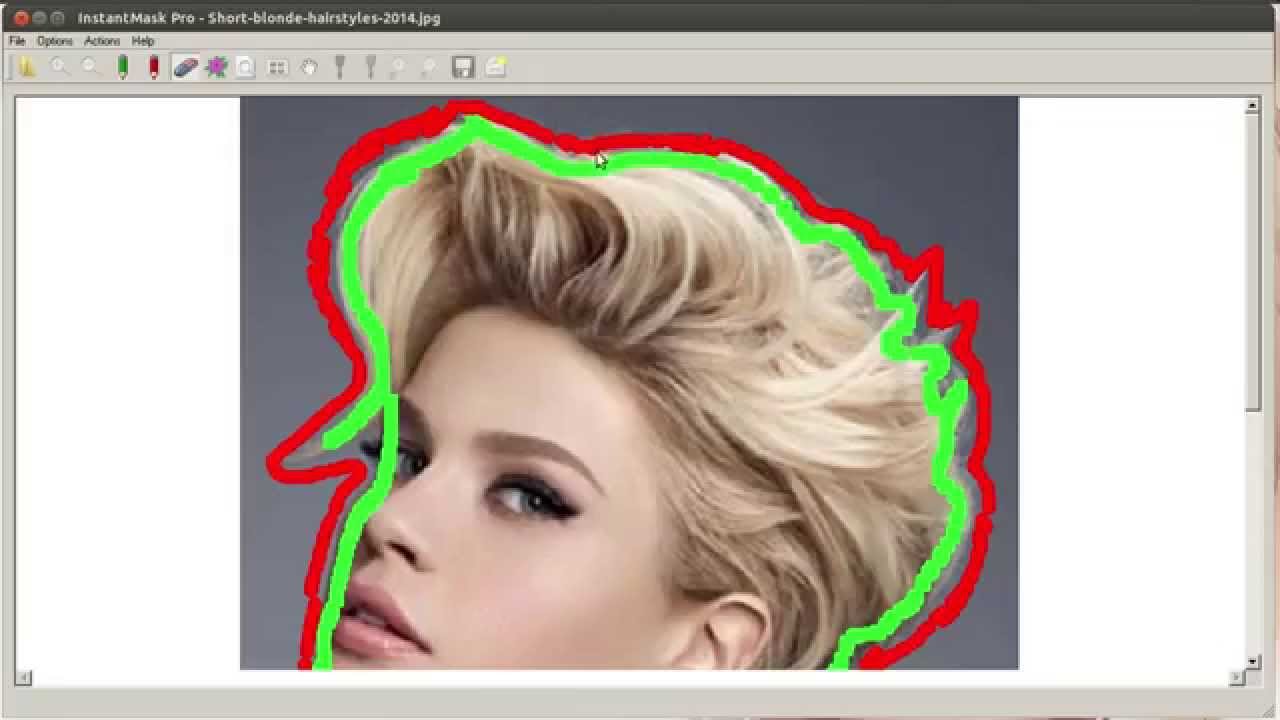
Task: Open the Help menu
Action: [143, 41]
